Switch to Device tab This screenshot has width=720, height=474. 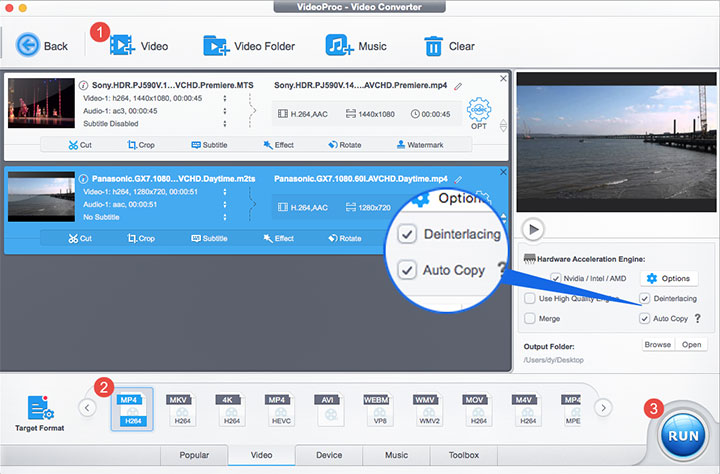coord(329,455)
